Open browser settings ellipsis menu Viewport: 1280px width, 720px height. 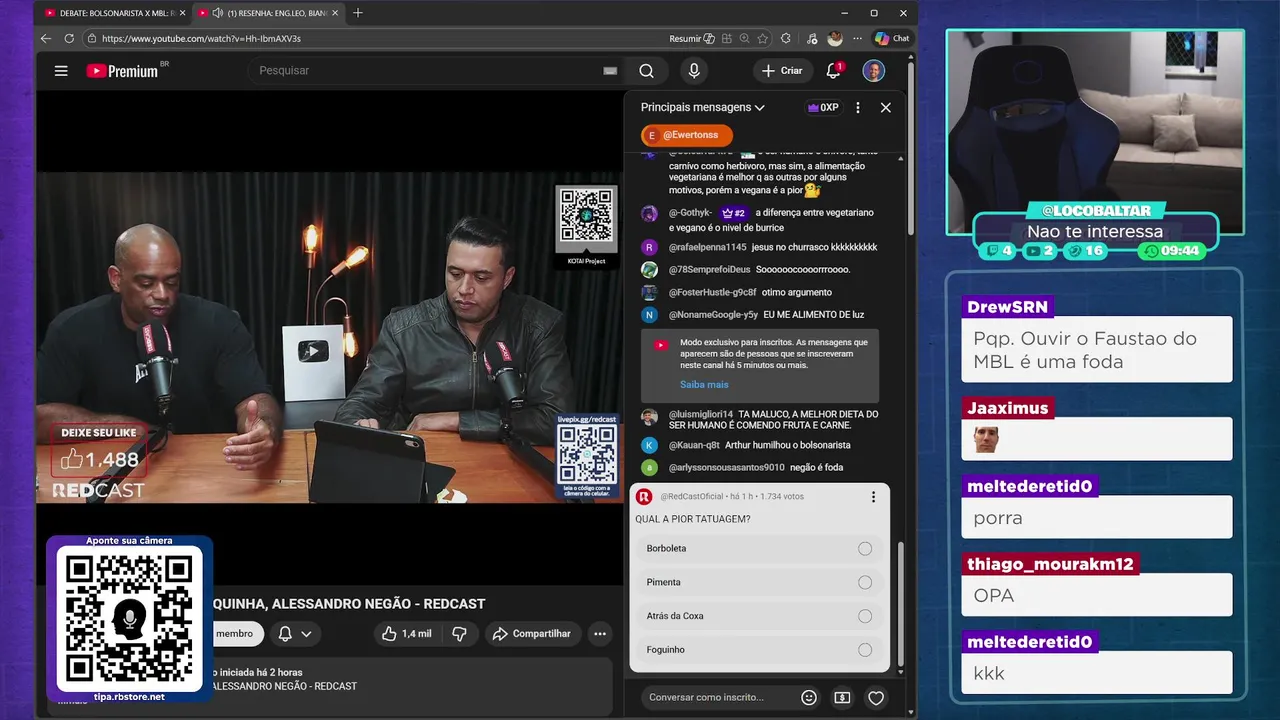(x=857, y=38)
